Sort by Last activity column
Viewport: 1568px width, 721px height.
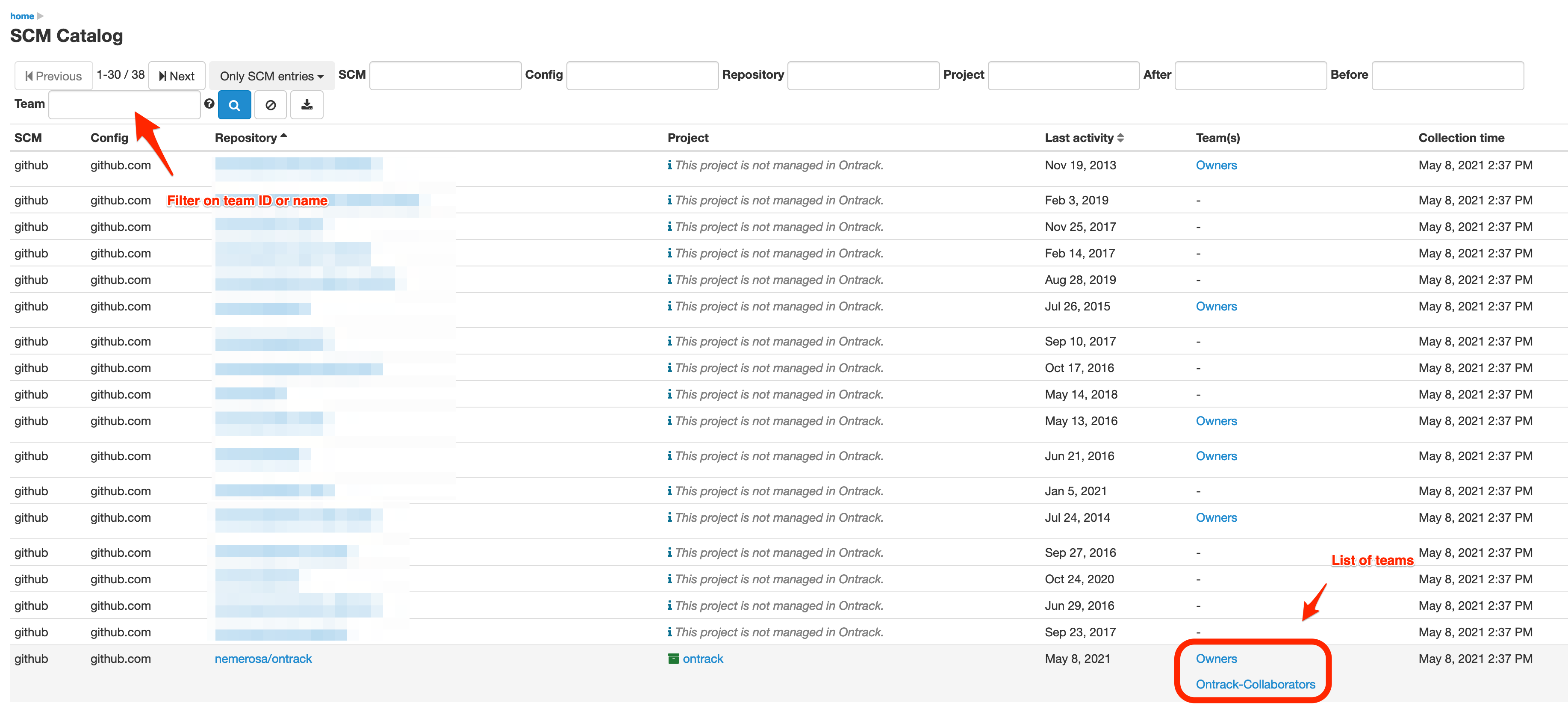pos(1120,138)
